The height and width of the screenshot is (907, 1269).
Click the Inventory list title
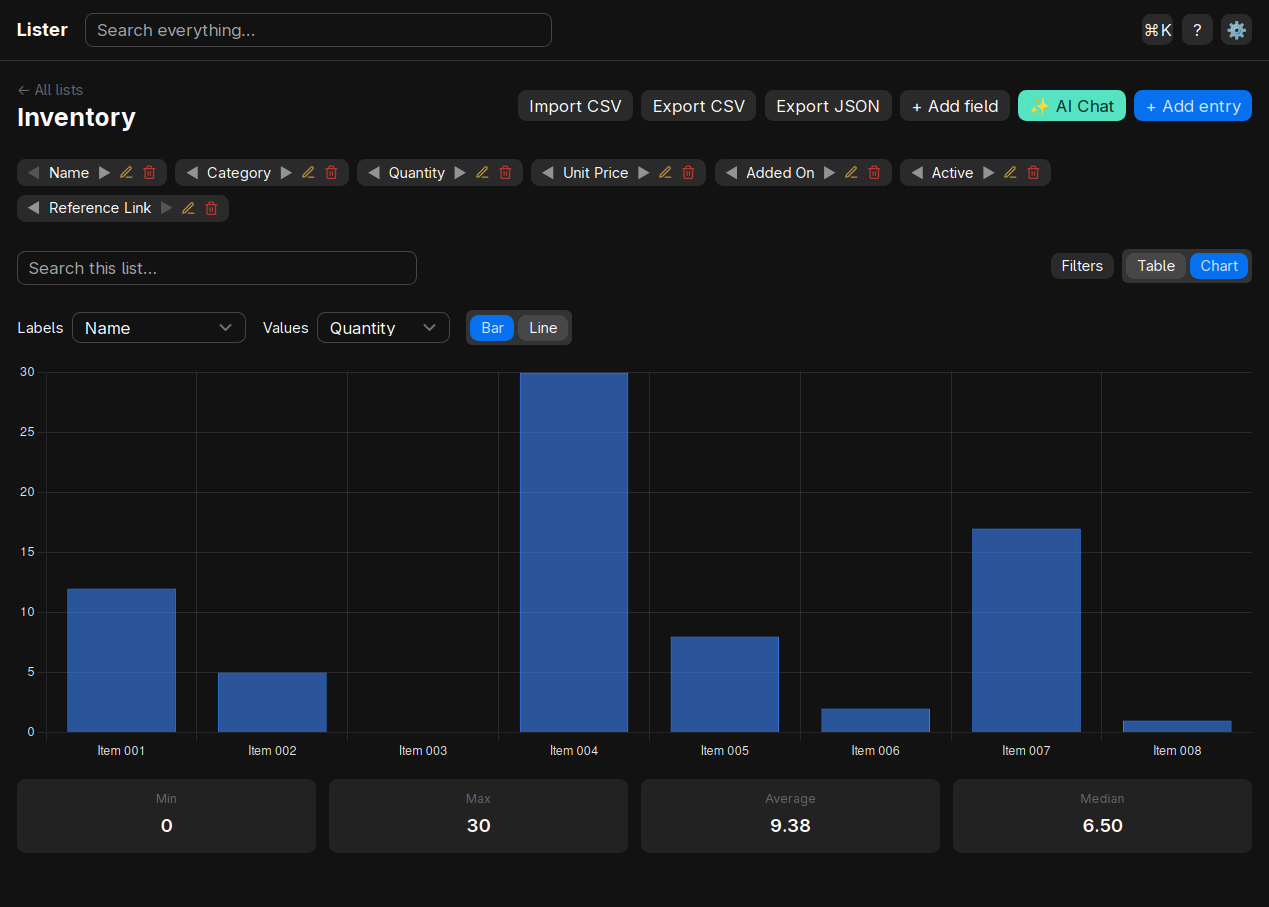click(x=76, y=117)
